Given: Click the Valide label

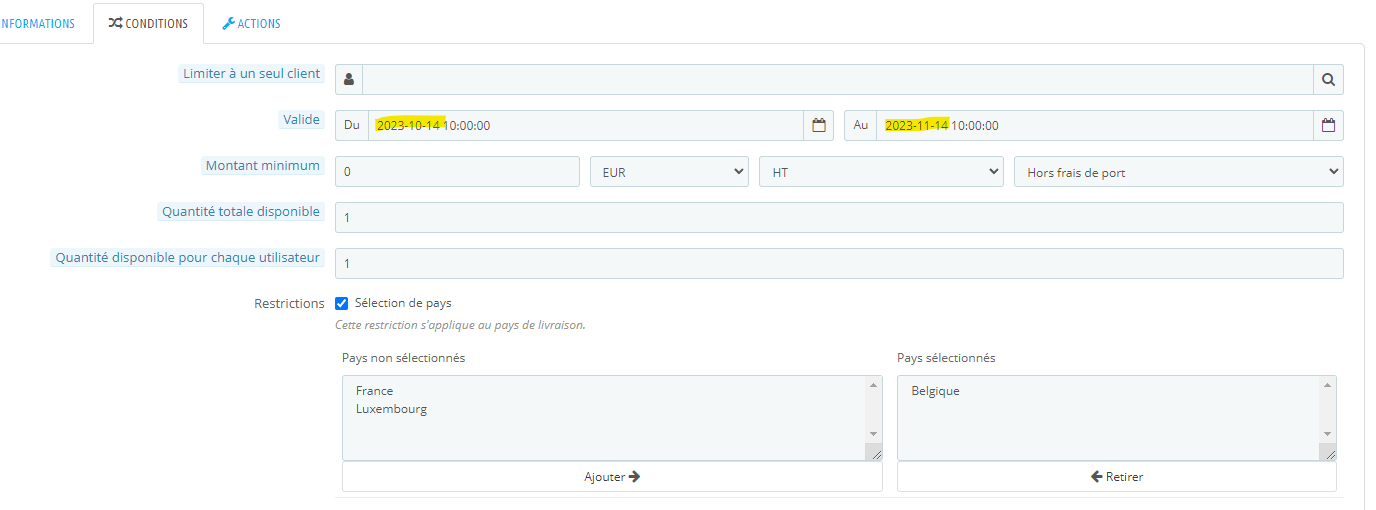Looking at the screenshot, I should coord(301,119).
